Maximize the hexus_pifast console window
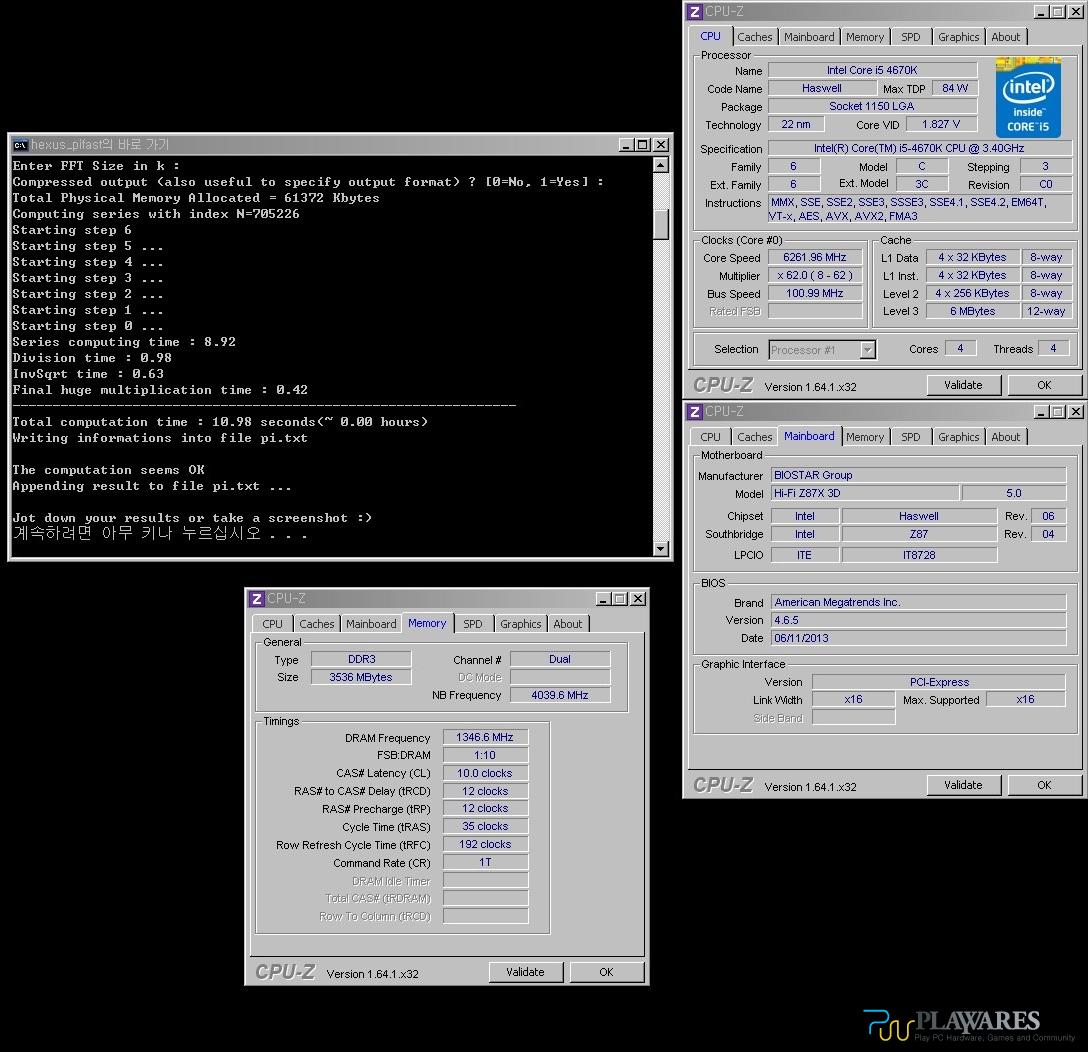The width and height of the screenshot is (1088, 1052). (643, 144)
